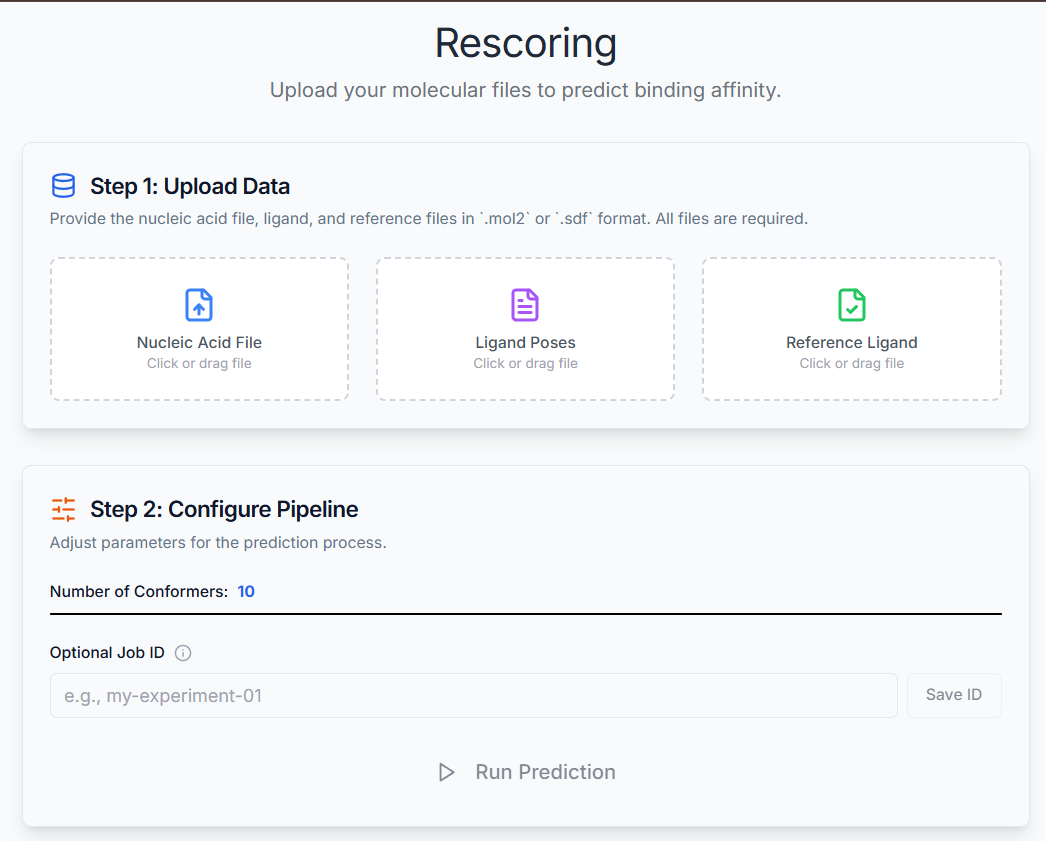
Task: Click the Reference Ligand upload card
Action: [x=851, y=328]
